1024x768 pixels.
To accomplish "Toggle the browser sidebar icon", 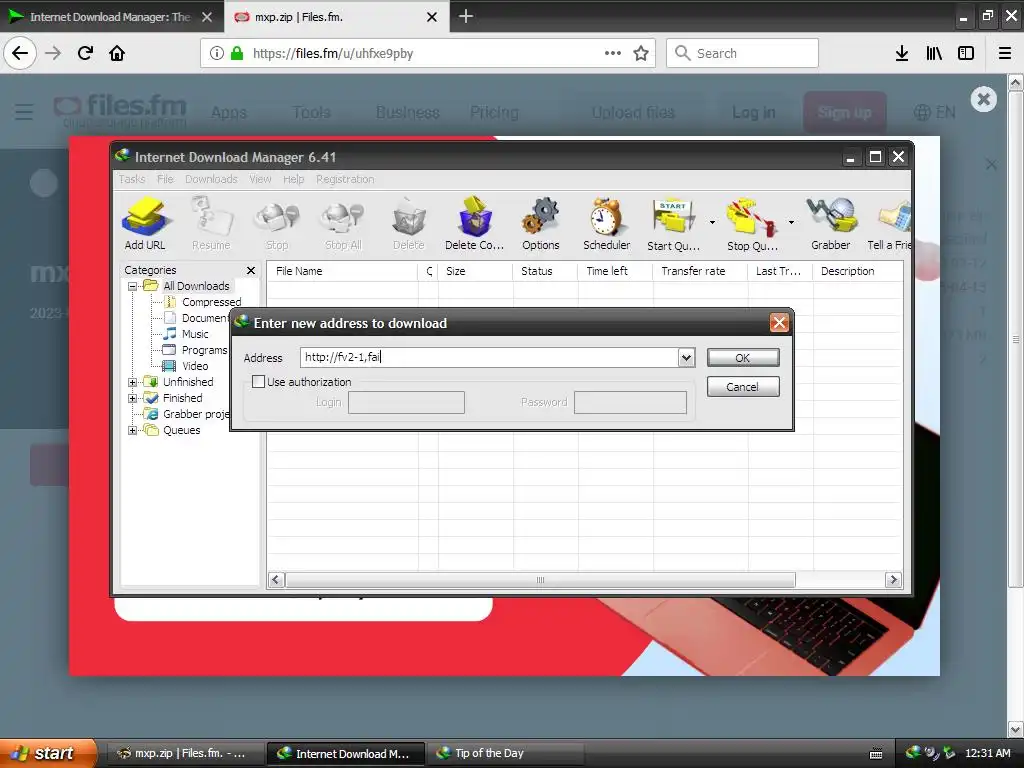I will 966,54.
